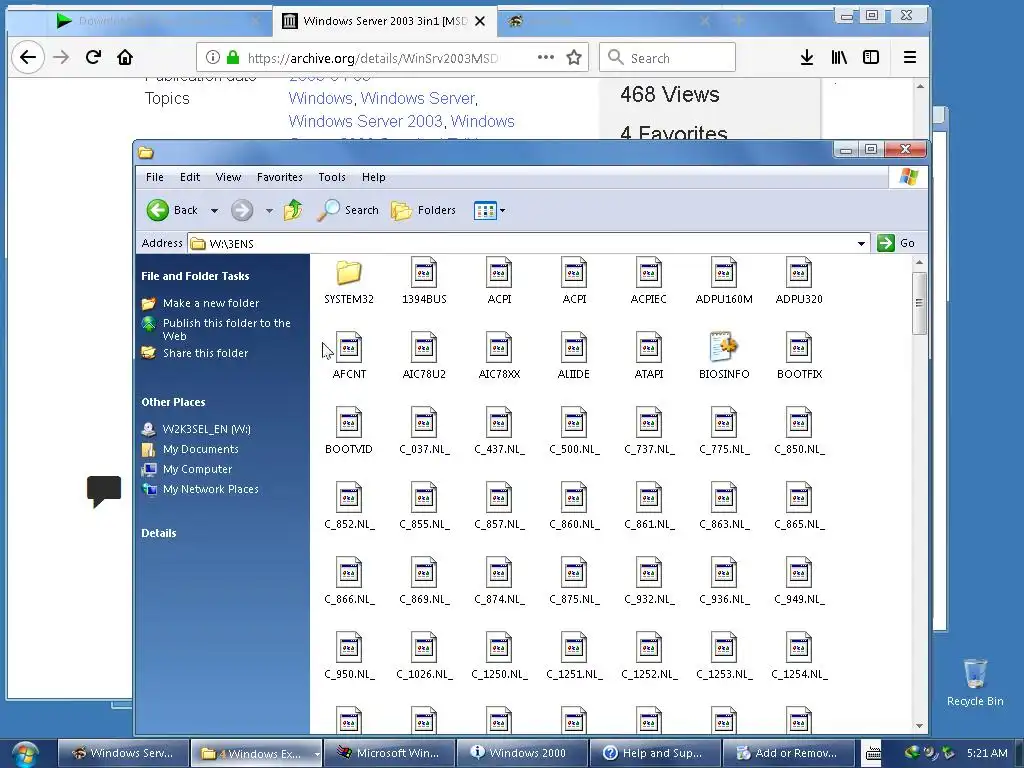Open the Help menu
Viewport: 1024px width, 768px height.
(x=374, y=177)
